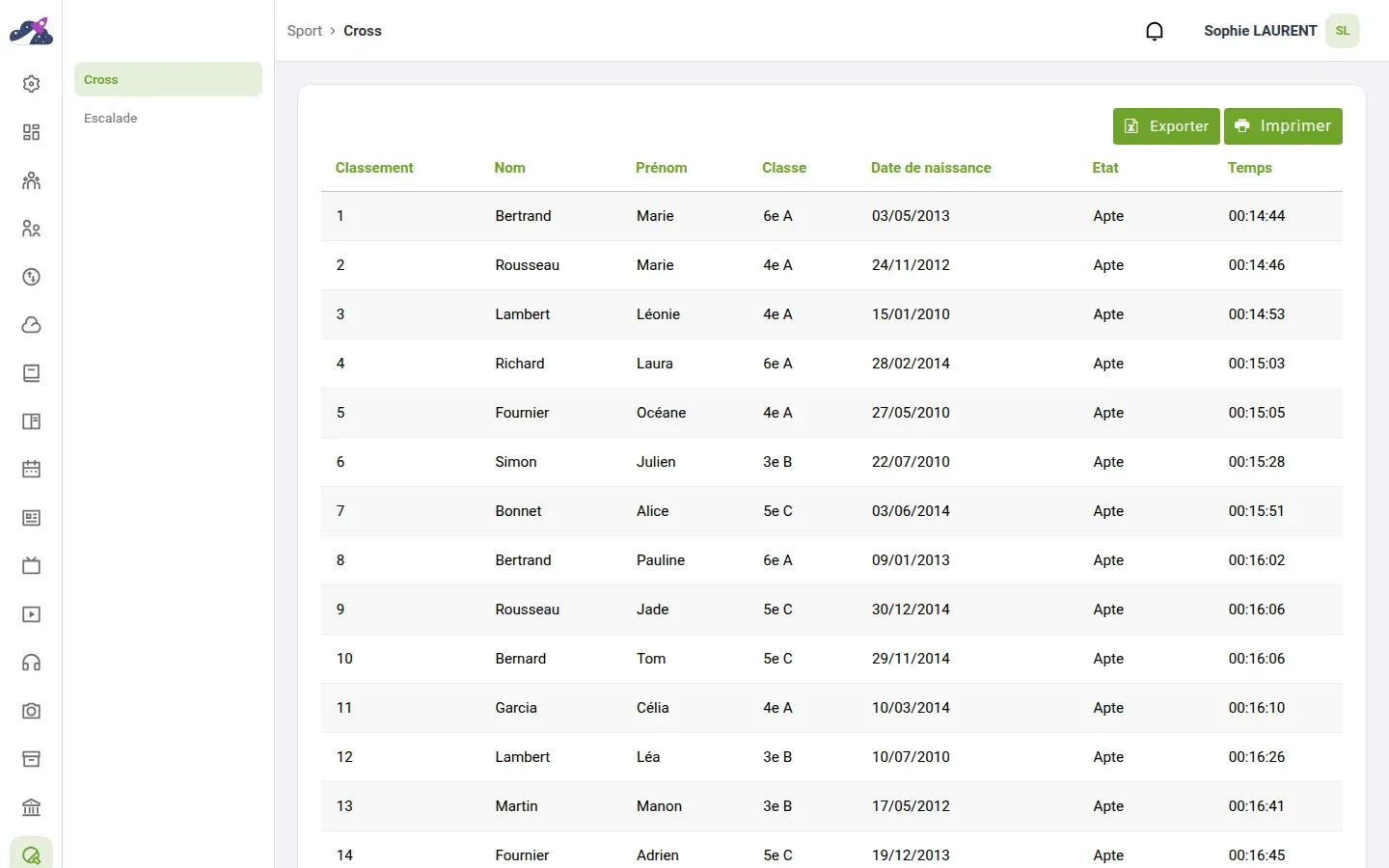The width and height of the screenshot is (1389, 868).
Task: Click the headphones icon in sidebar
Action: pos(31,663)
